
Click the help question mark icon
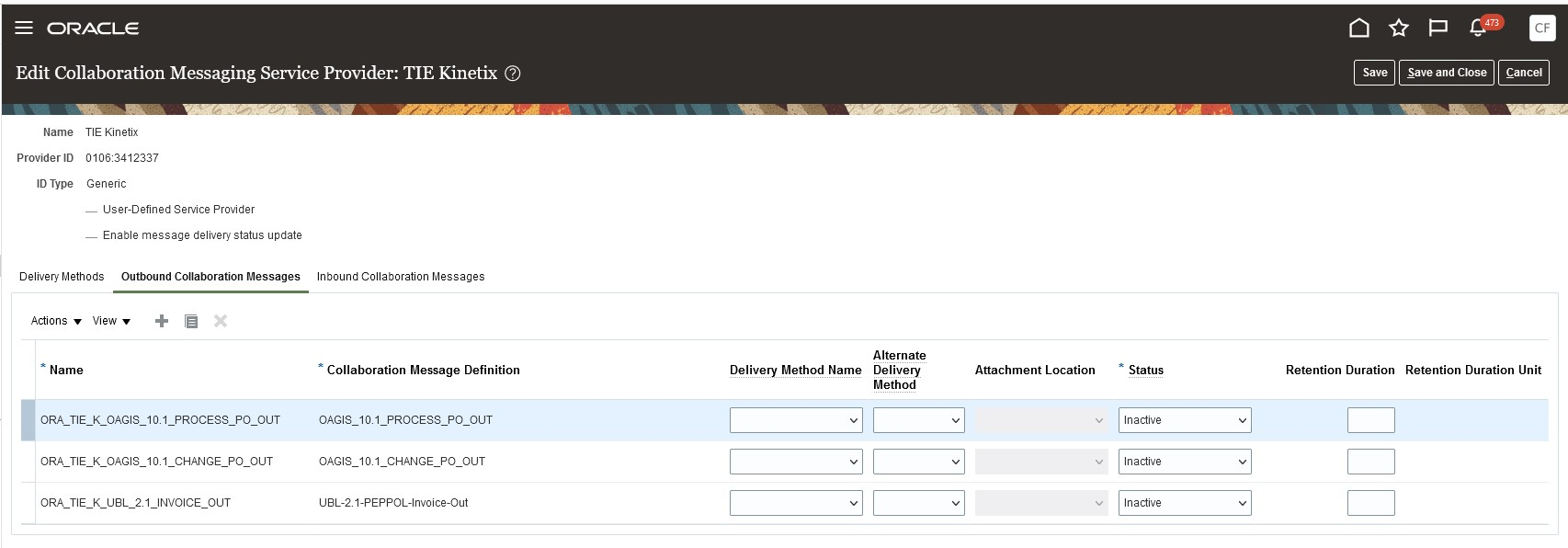[x=513, y=74]
